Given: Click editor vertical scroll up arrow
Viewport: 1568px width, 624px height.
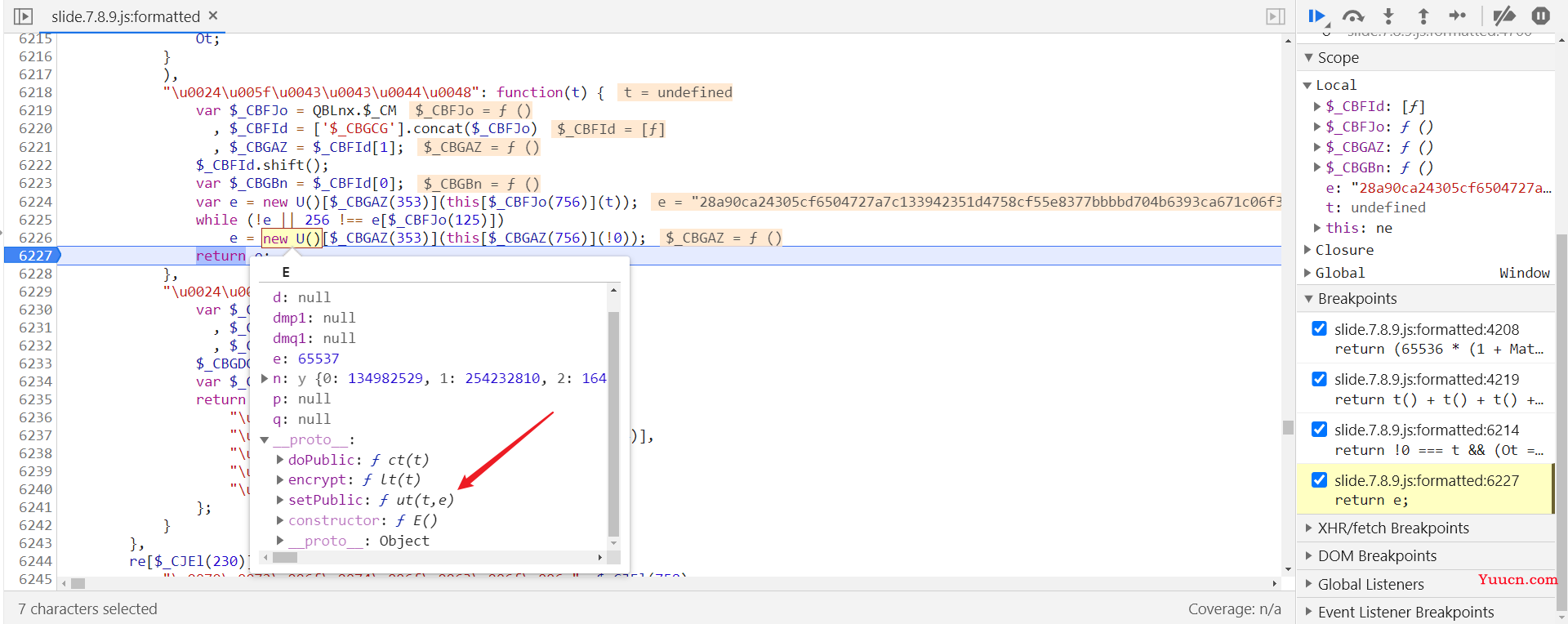Looking at the screenshot, I should pyautogui.click(x=1288, y=41).
